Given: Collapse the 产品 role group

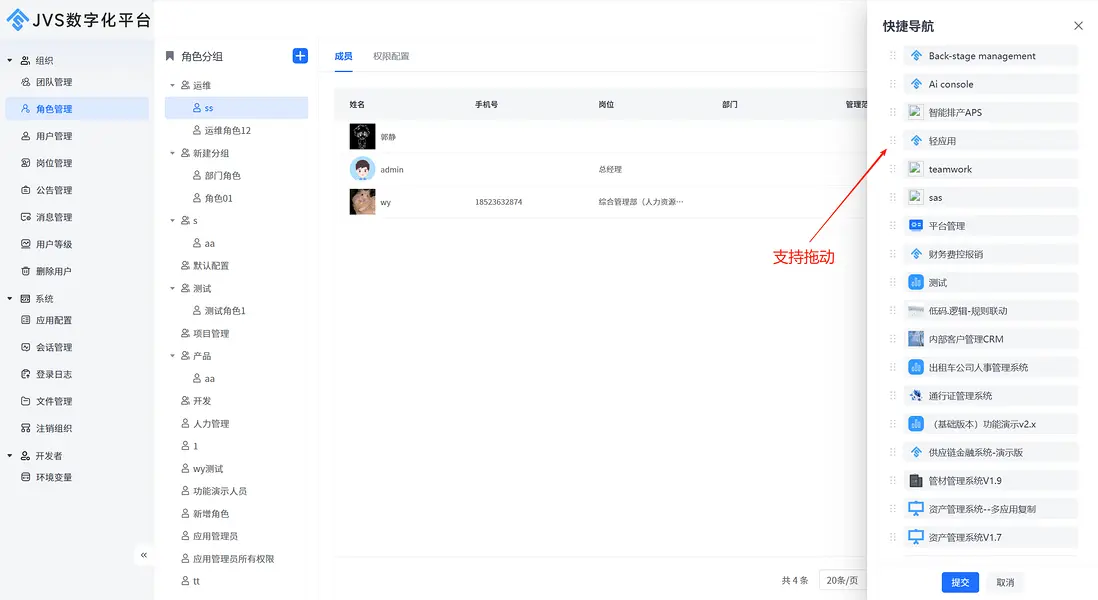Looking at the screenshot, I should point(172,356).
